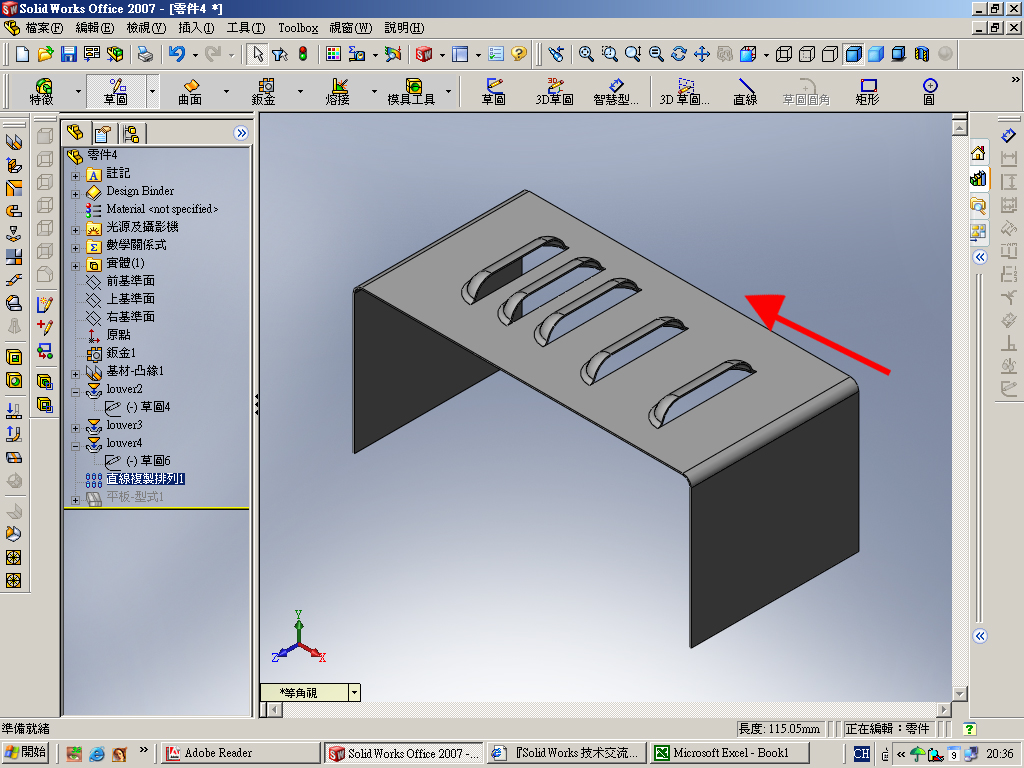The width and height of the screenshot is (1024, 768).
Task: Select the 直線 line sketch tool
Action: click(745, 91)
